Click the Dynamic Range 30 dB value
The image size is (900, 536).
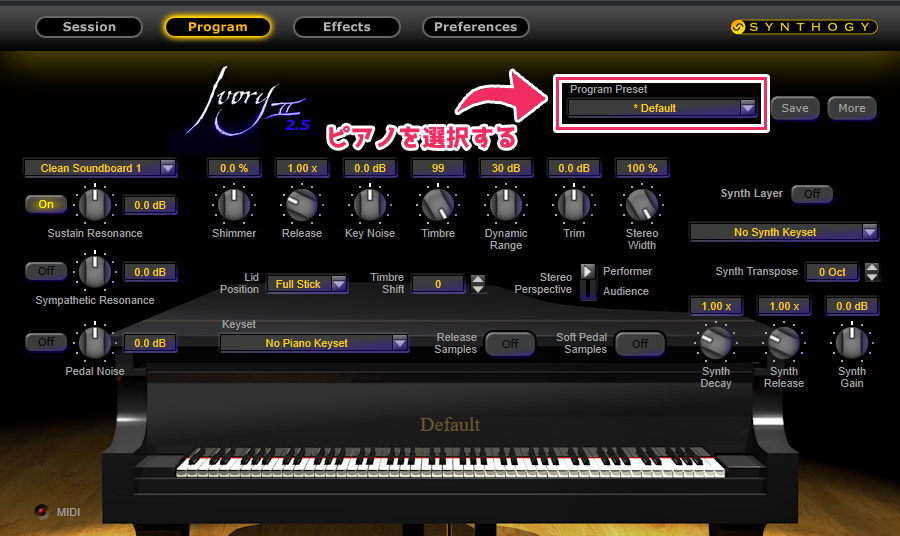click(x=506, y=168)
